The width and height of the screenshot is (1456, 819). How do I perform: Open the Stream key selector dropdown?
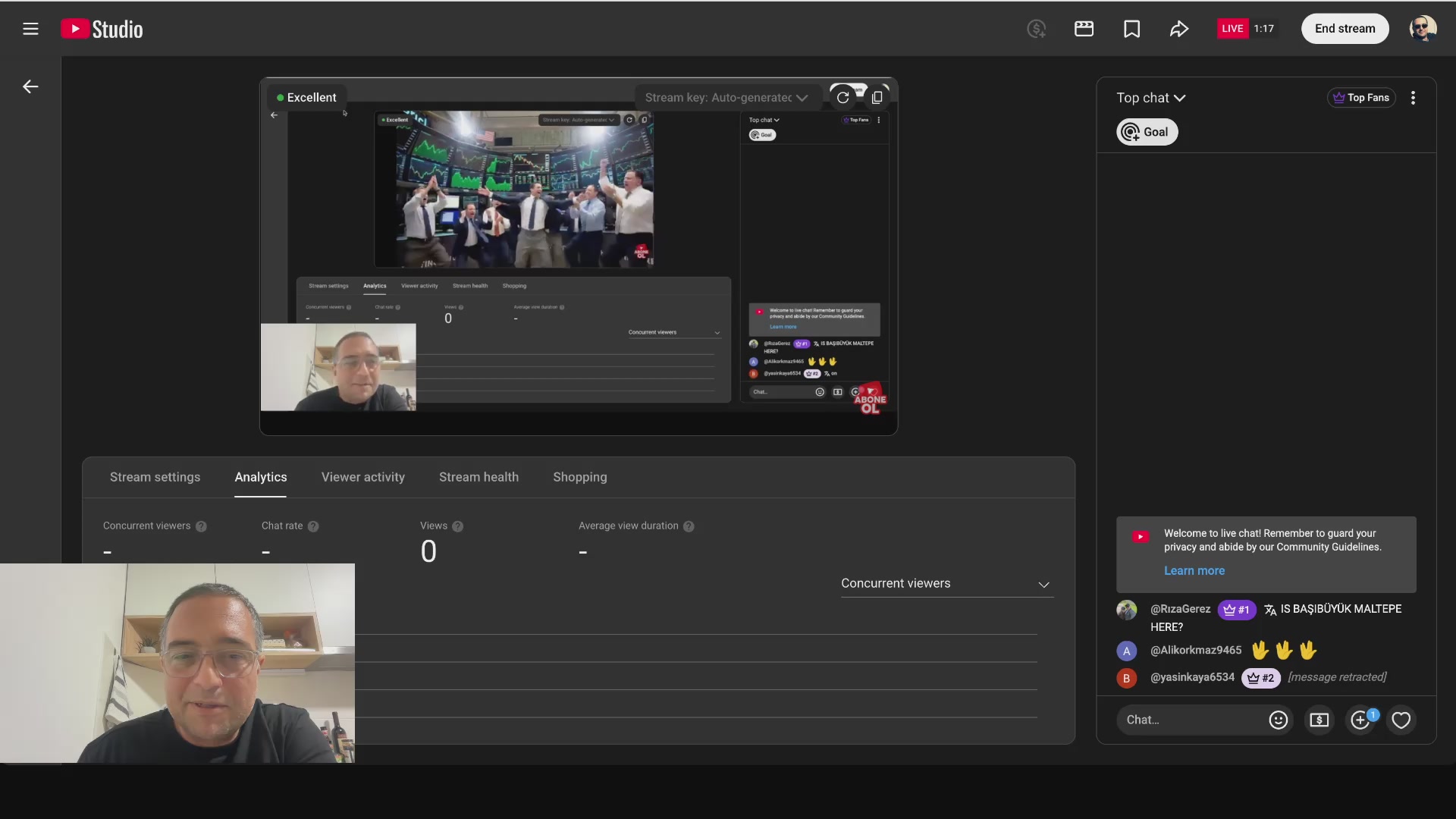coord(726,98)
